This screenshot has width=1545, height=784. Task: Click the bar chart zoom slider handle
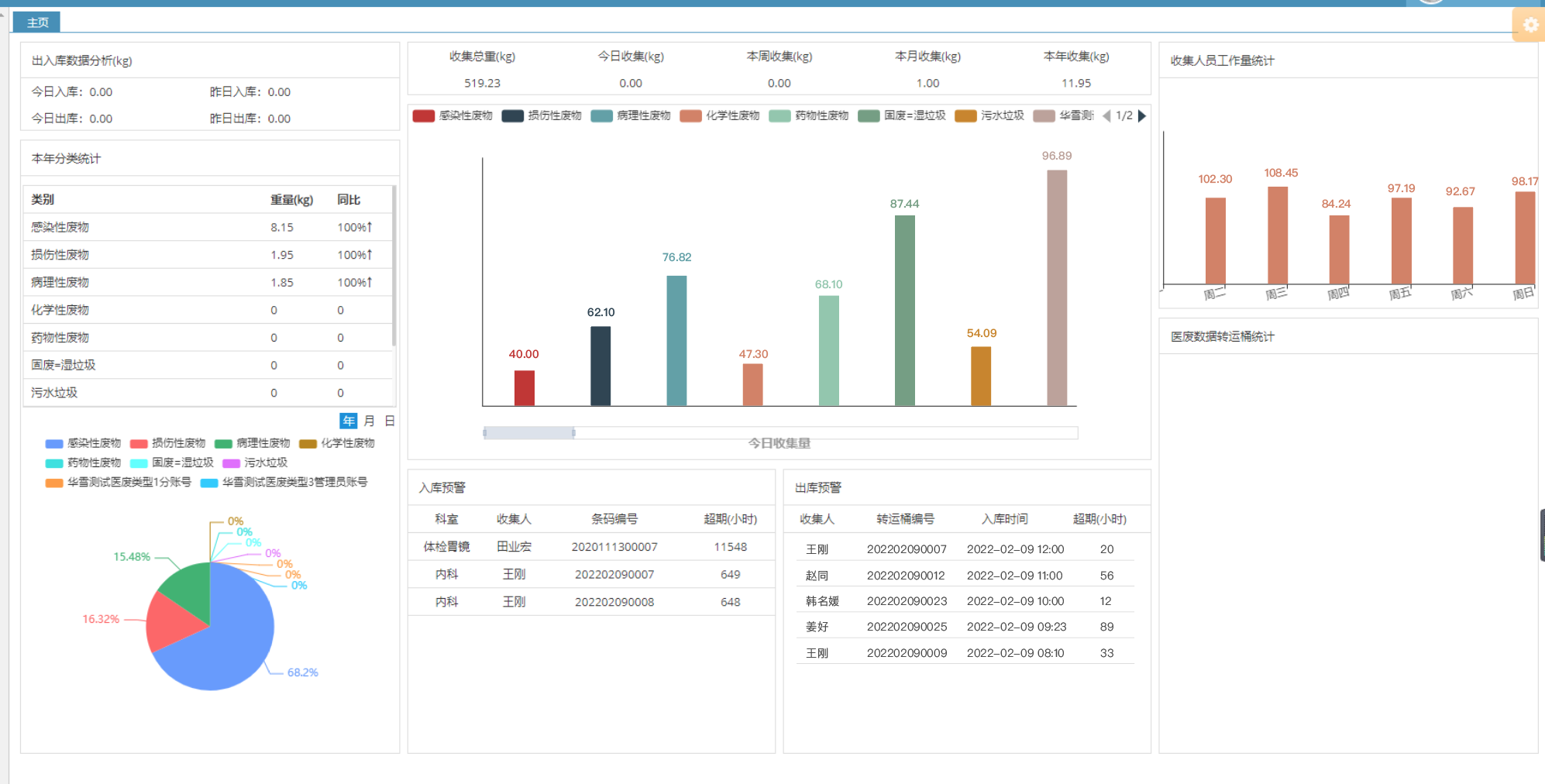pos(573,433)
